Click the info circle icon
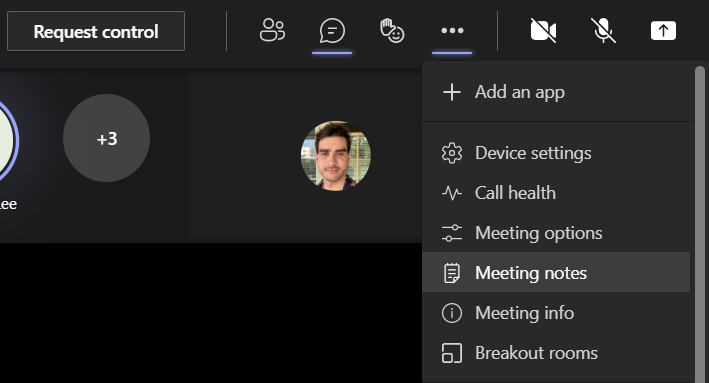The width and height of the screenshot is (709, 383). [x=452, y=313]
